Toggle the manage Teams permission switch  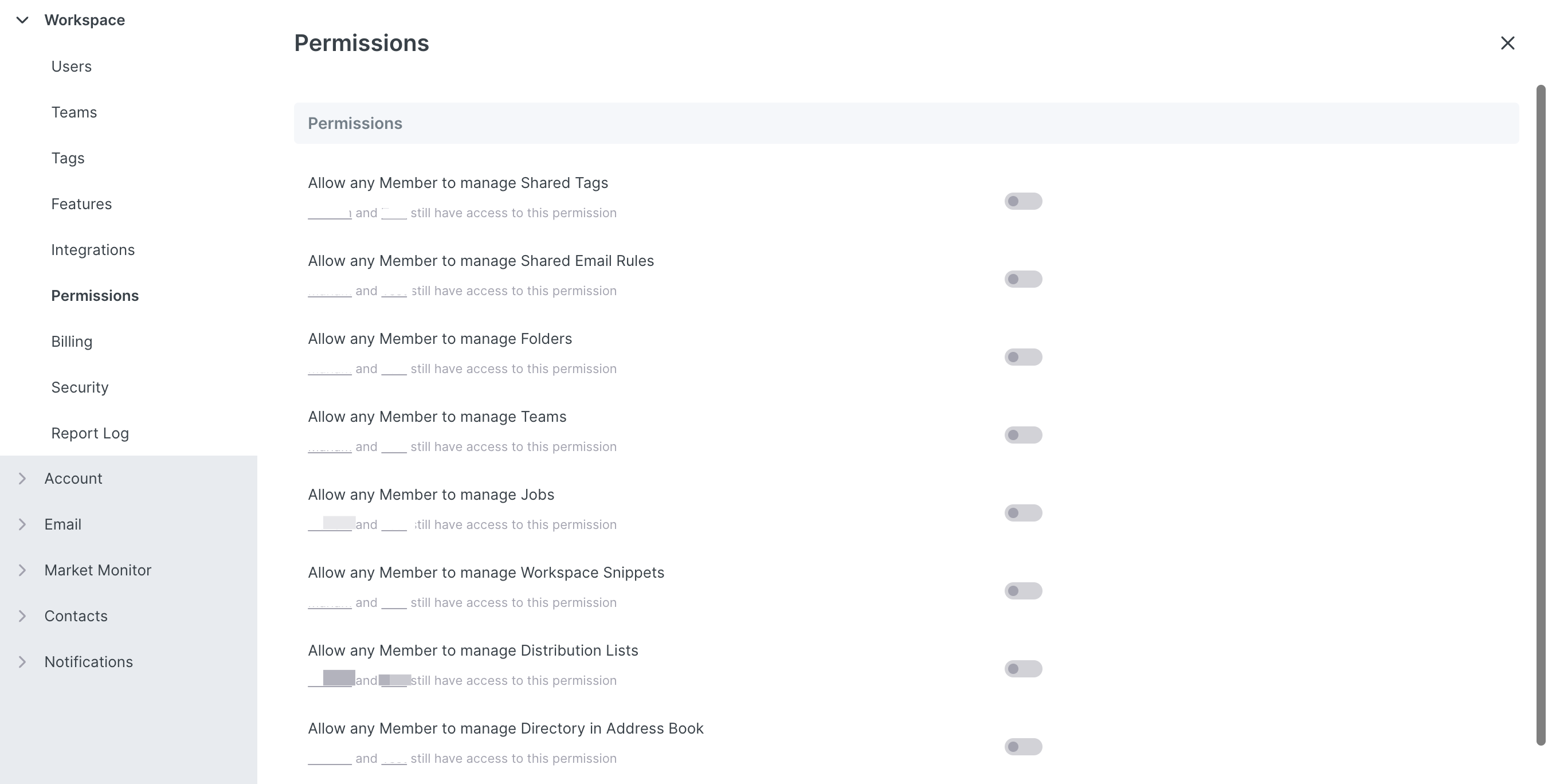(x=1022, y=435)
